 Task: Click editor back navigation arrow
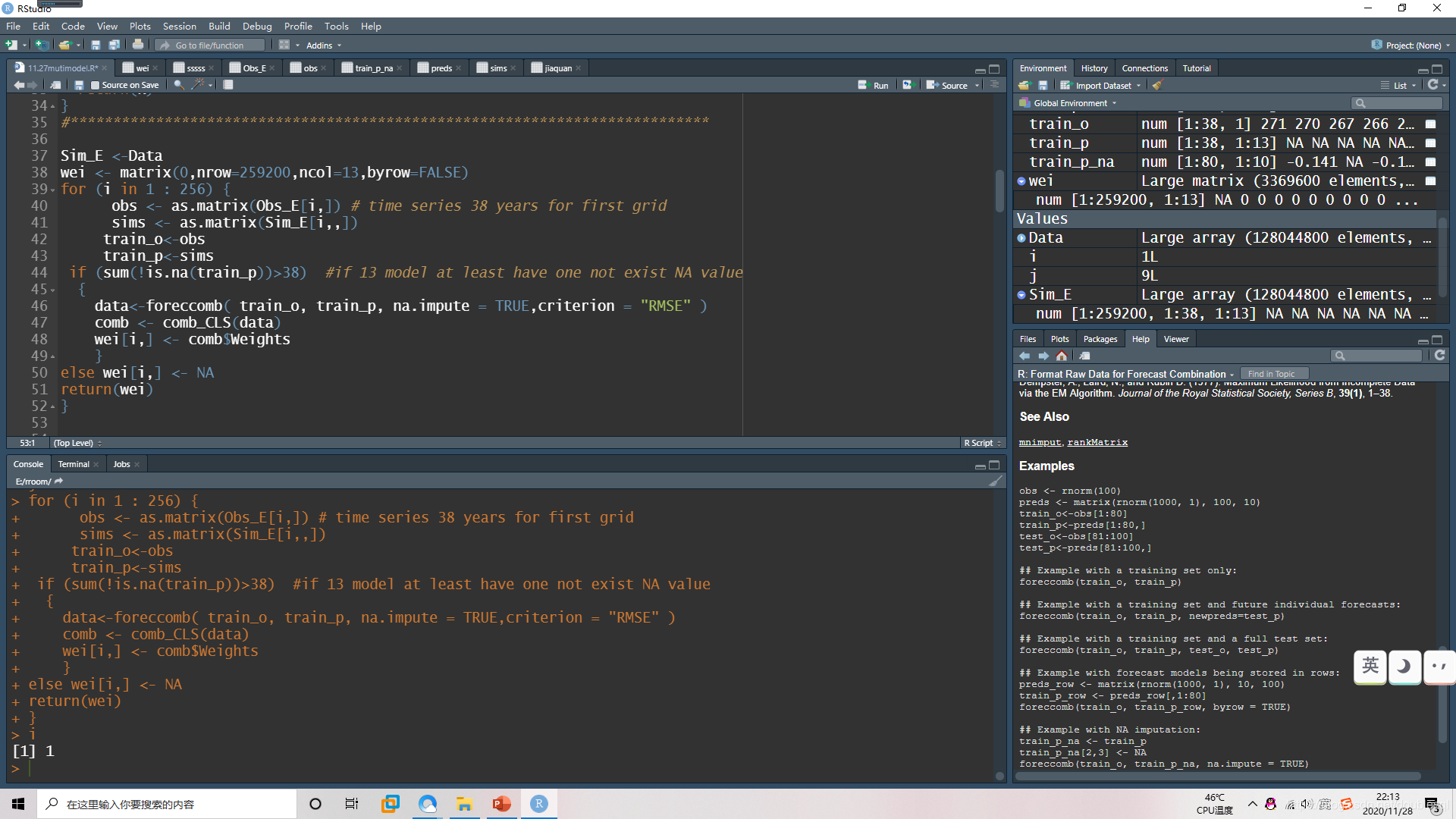(18, 85)
